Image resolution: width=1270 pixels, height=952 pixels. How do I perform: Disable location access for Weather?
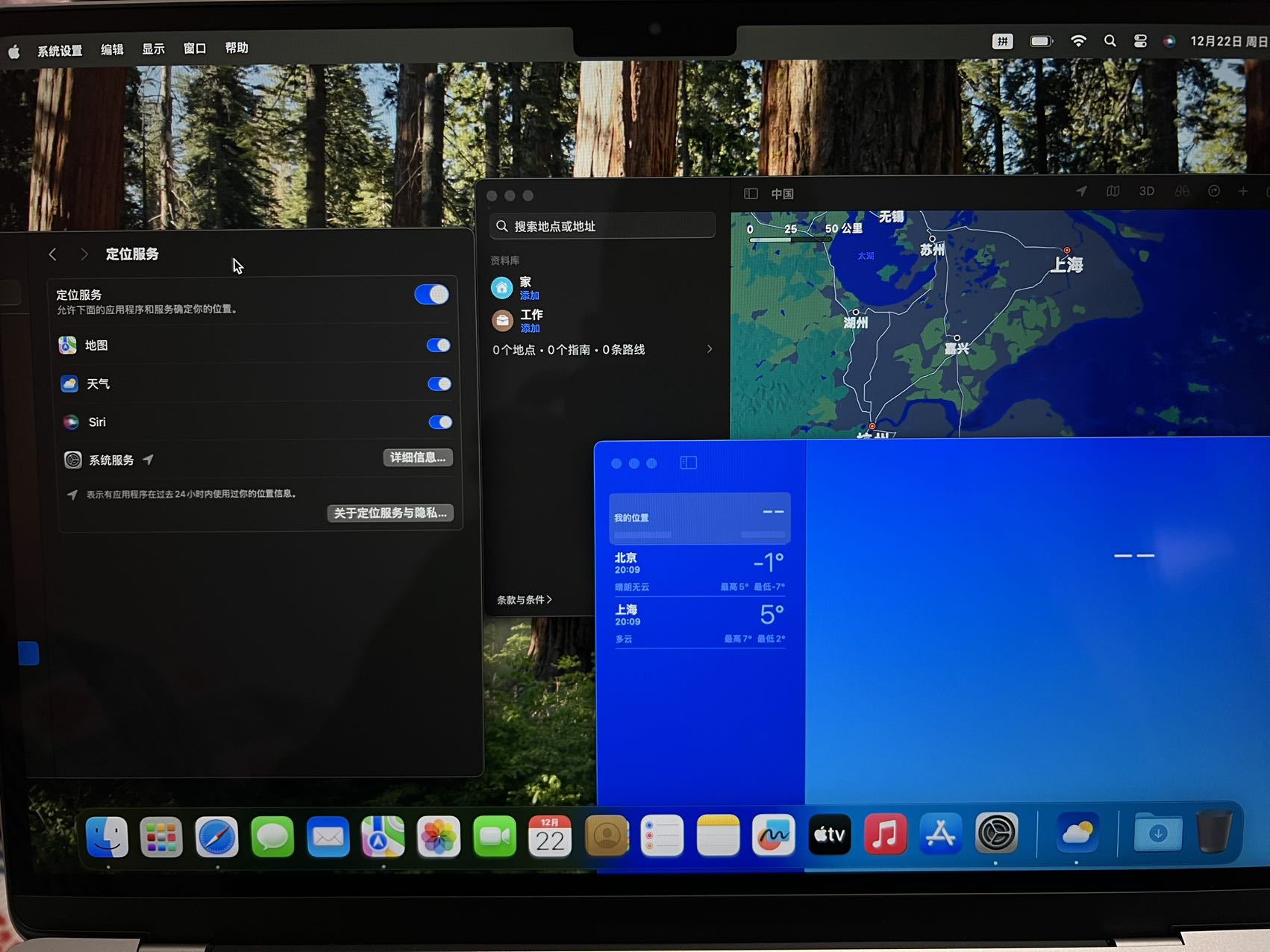tap(440, 384)
